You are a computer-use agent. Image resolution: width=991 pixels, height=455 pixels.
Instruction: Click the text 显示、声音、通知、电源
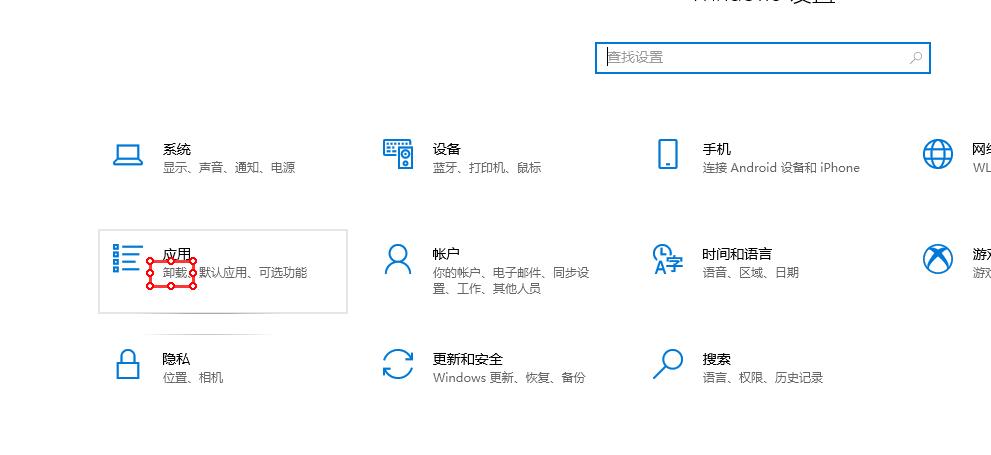[x=229, y=168]
